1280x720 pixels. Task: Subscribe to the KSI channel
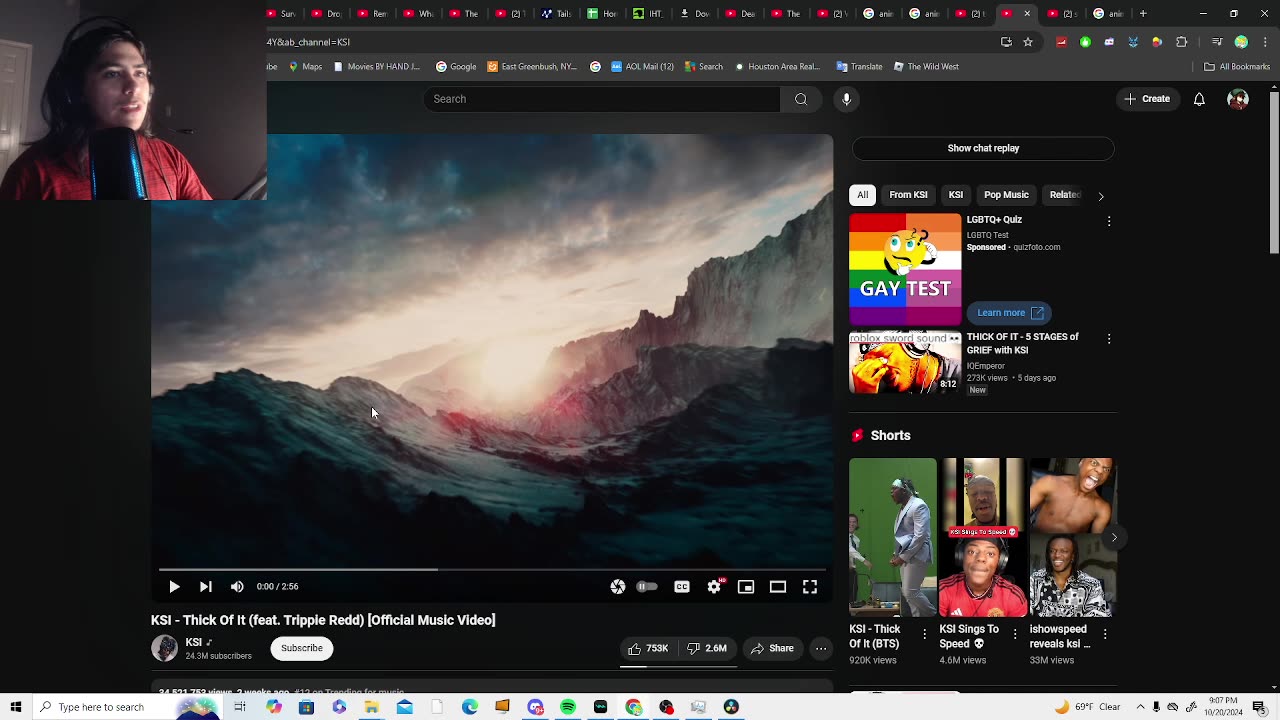point(302,648)
